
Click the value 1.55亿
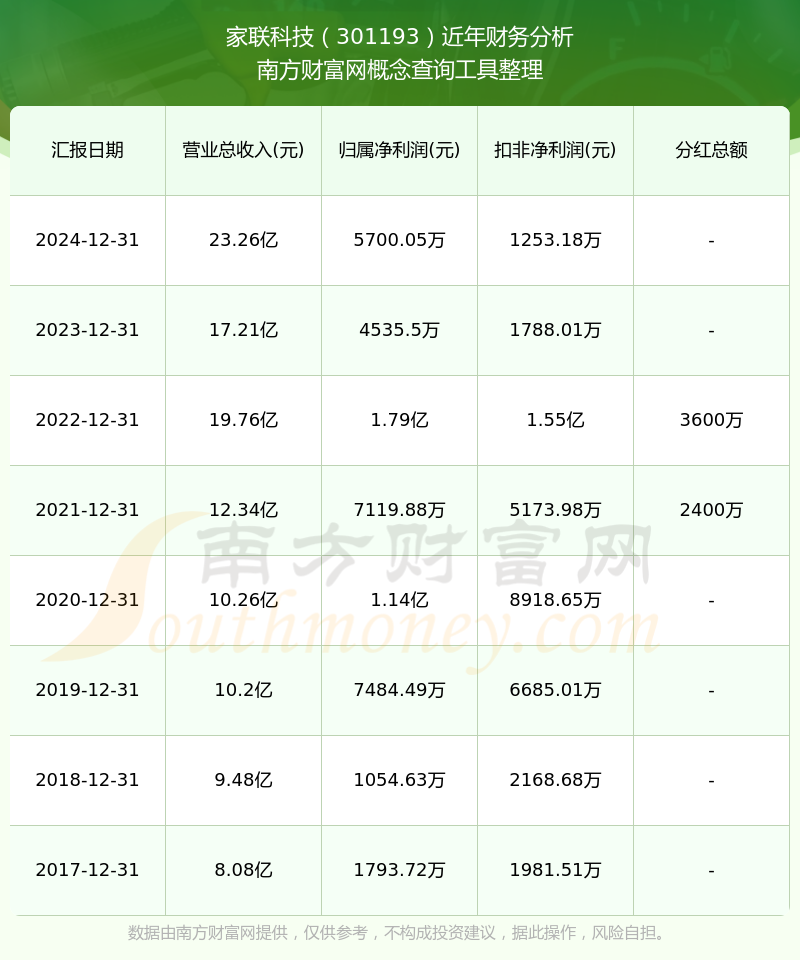coord(555,420)
